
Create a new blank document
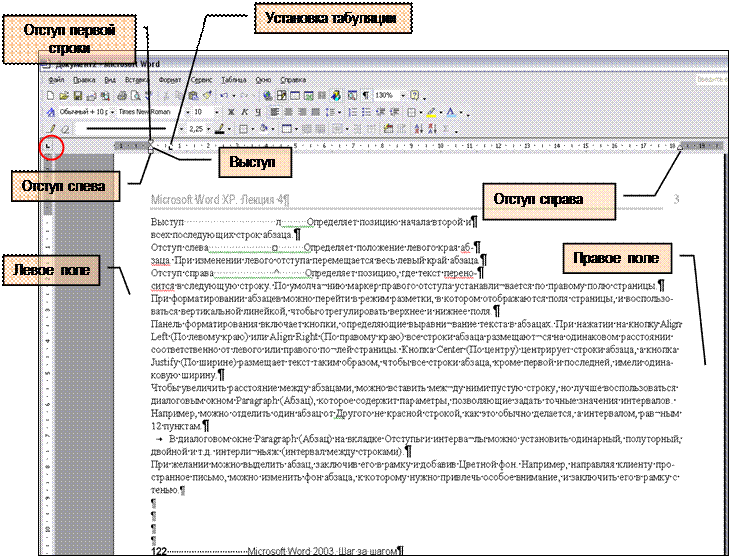pos(50,96)
